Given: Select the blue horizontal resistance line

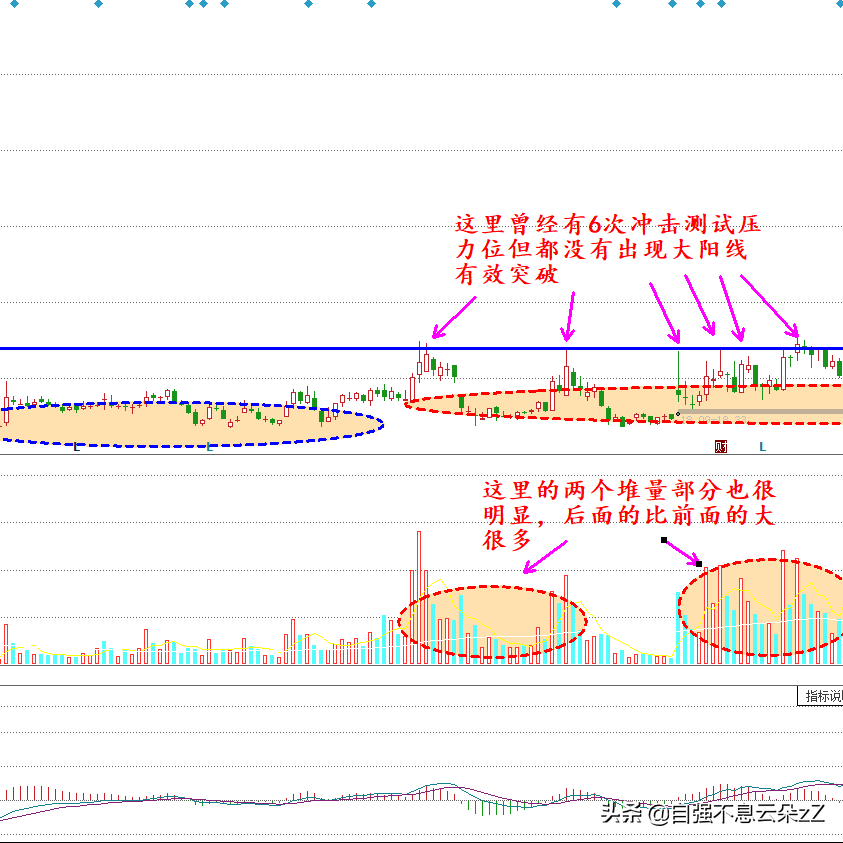Looking at the screenshot, I should pos(200,349).
